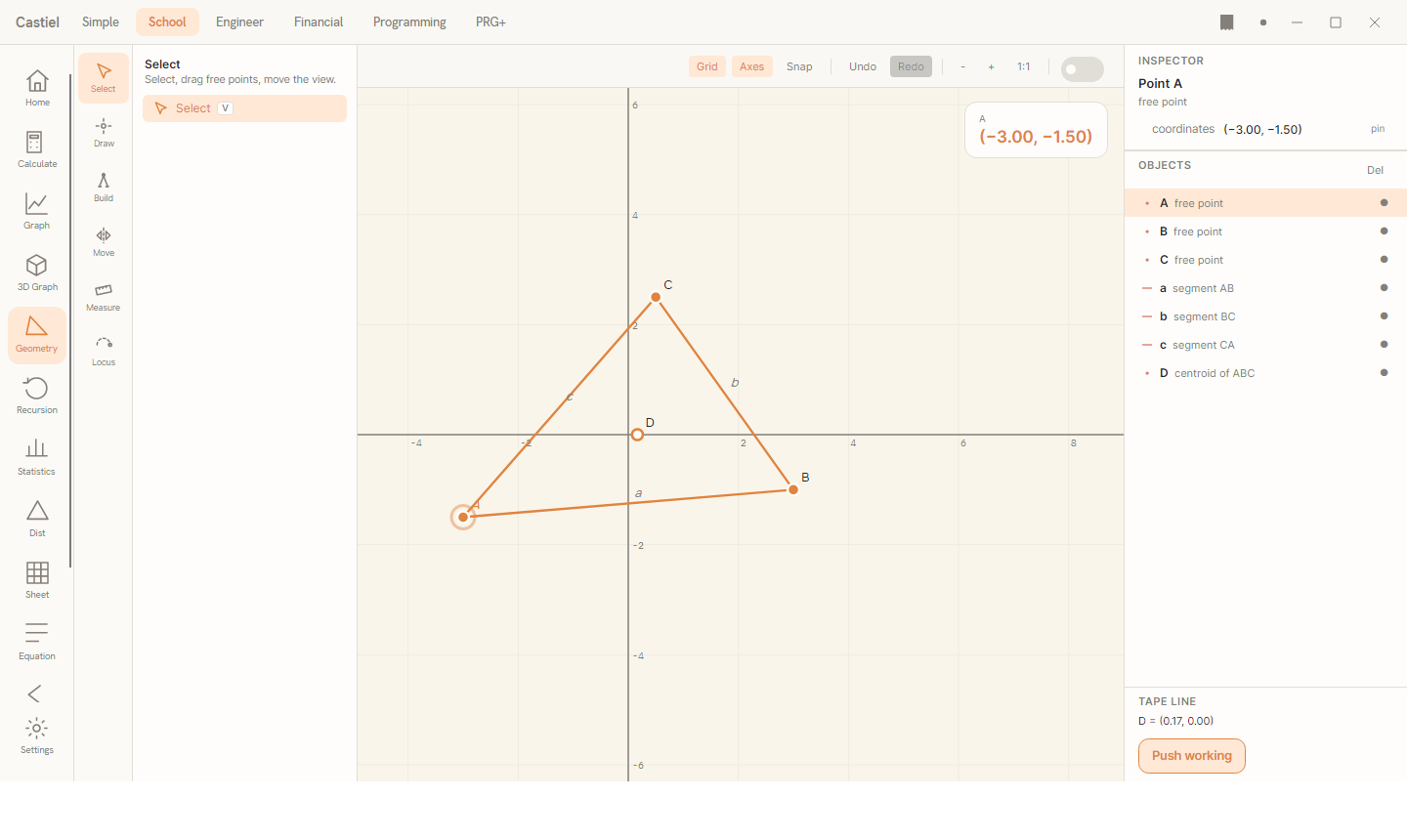
Task: Hide segment BC using its visibility dot
Action: 1384,316
